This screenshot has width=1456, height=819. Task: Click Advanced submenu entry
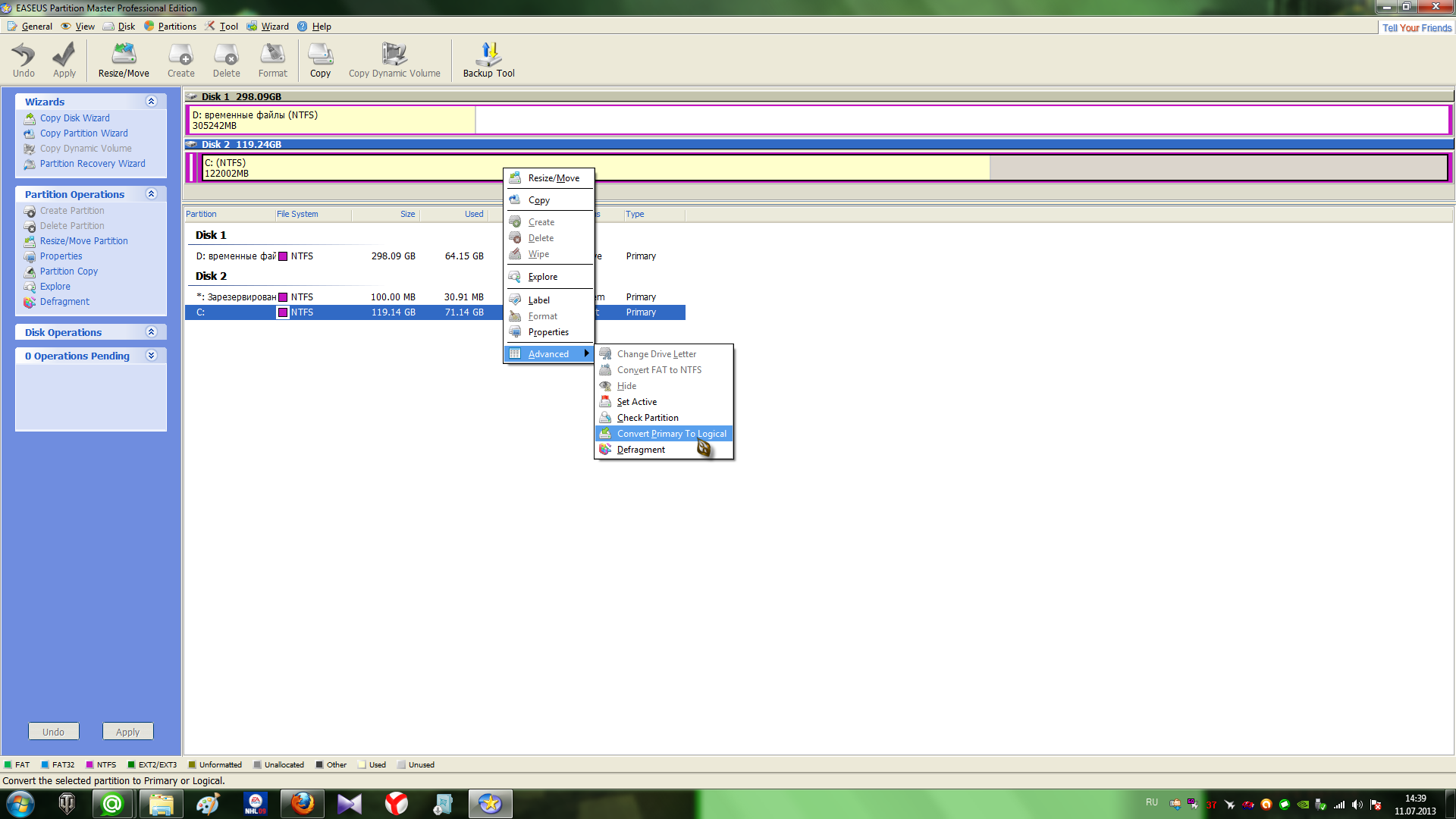pyautogui.click(x=548, y=354)
